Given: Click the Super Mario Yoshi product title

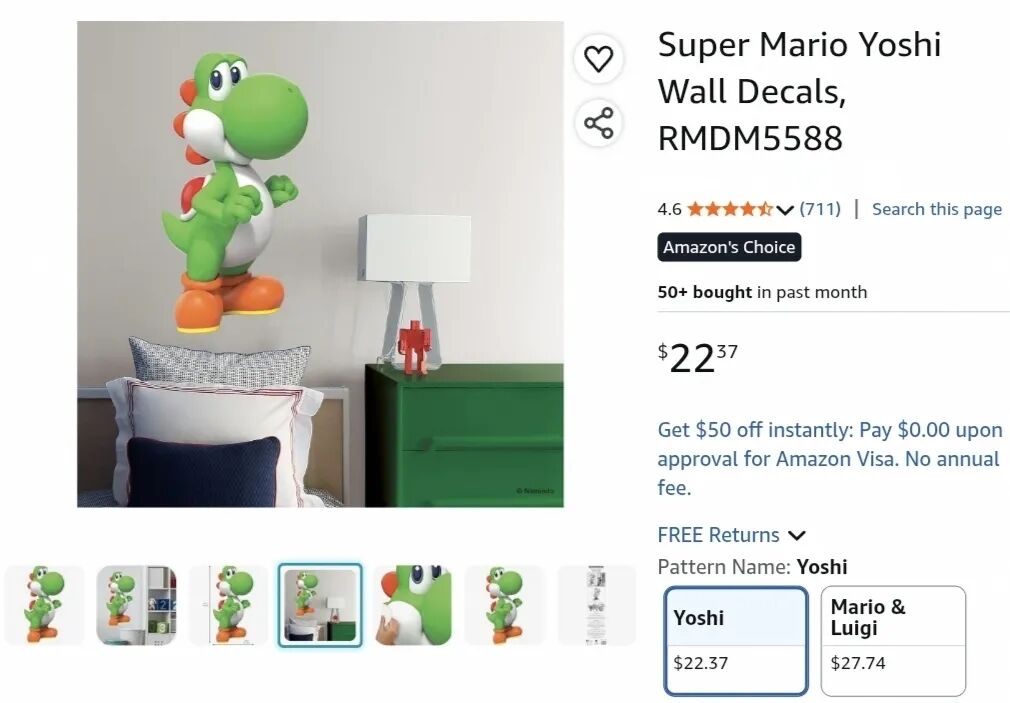Looking at the screenshot, I should click(x=799, y=91).
